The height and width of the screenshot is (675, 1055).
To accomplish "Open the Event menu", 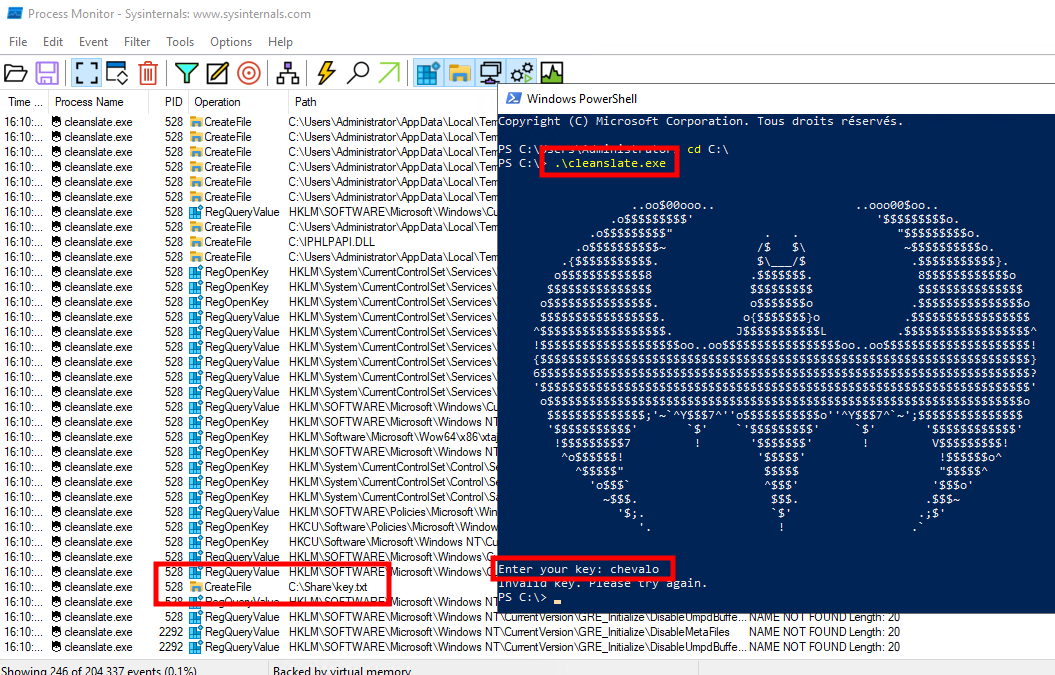I will pyautogui.click(x=93, y=42).
